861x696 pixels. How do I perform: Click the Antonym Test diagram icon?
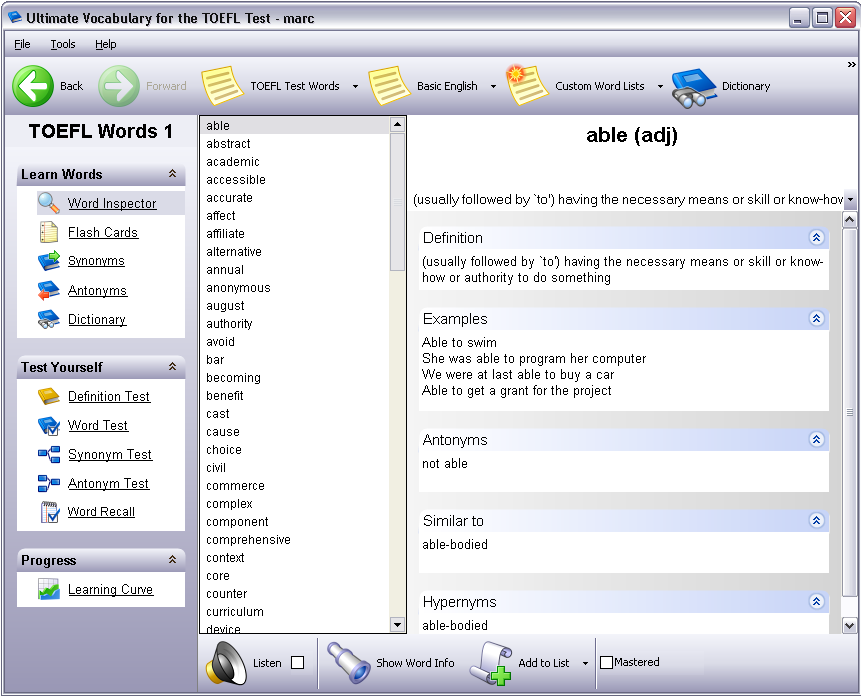tap(49, 484)
